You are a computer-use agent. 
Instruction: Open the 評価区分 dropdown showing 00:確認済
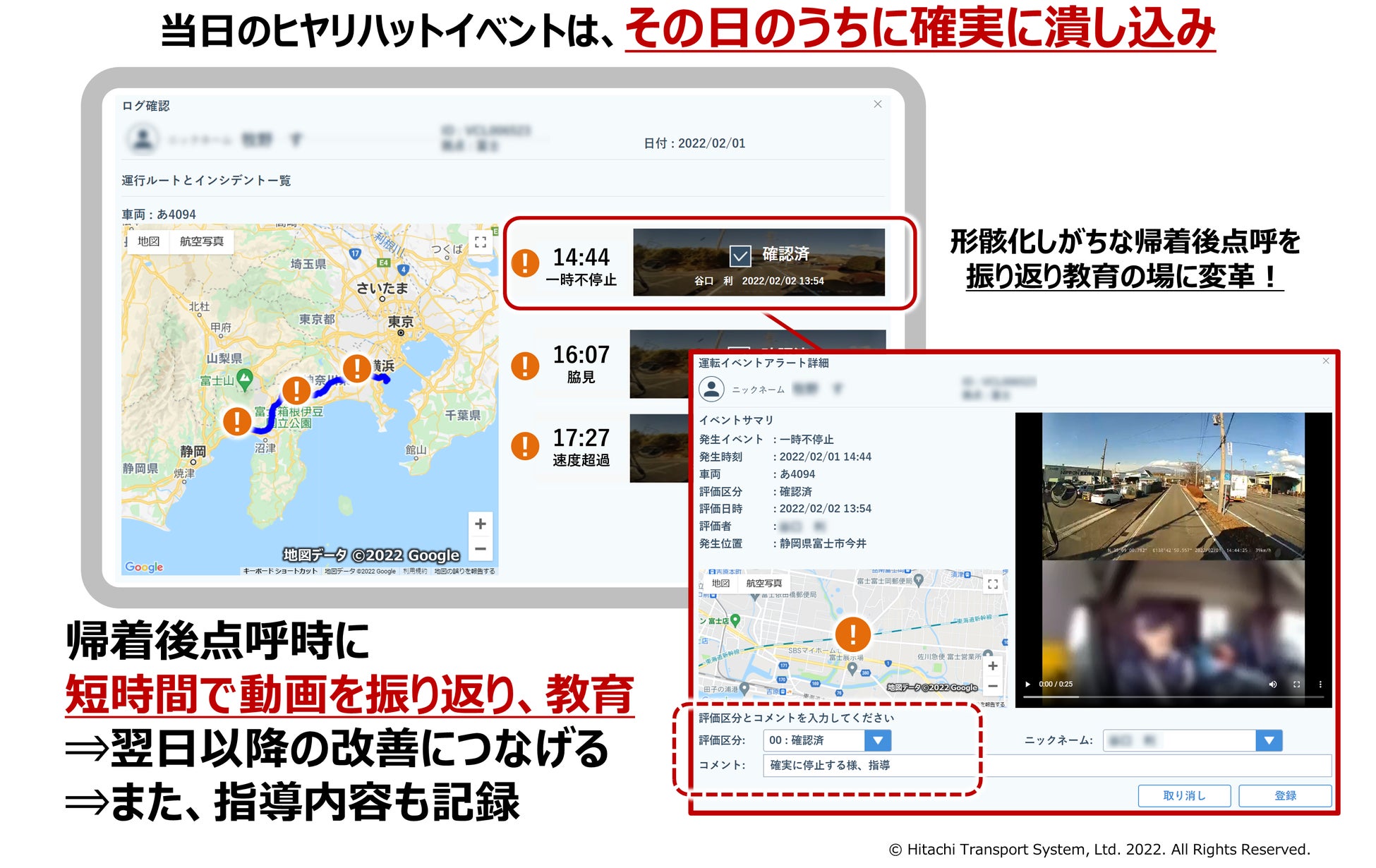coord(878,740)
